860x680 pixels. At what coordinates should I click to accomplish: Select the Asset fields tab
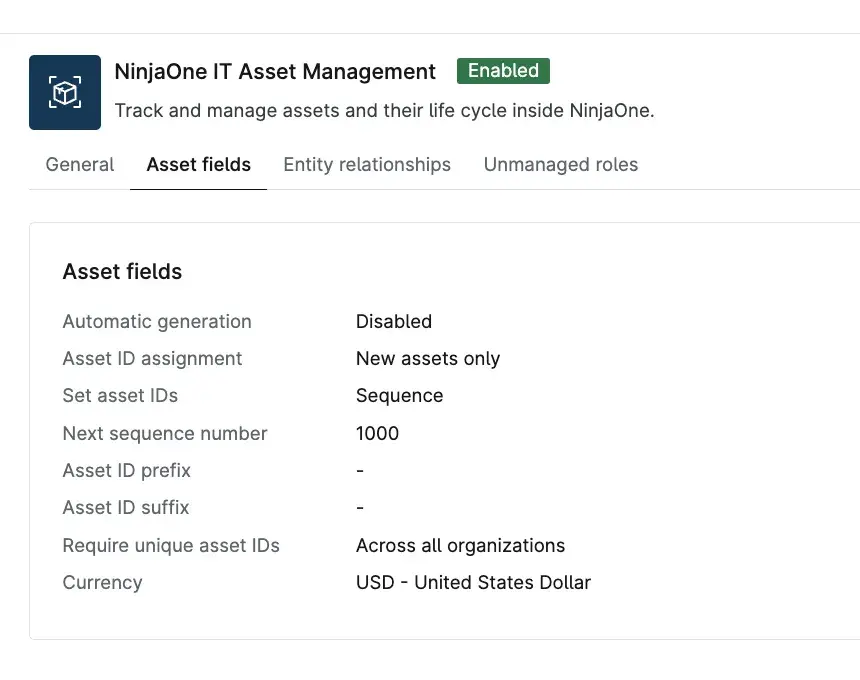click(199, 165)
